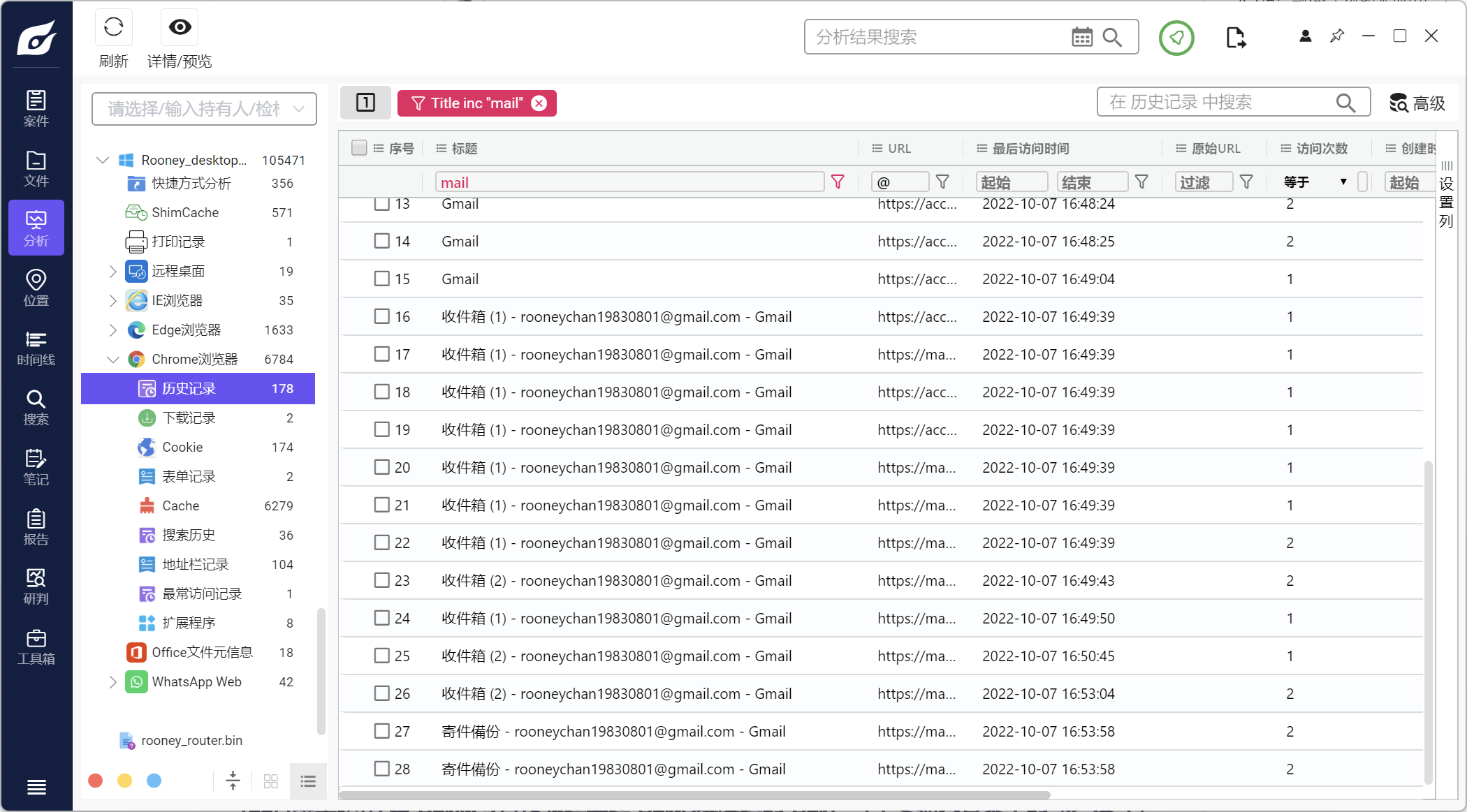Click the magnifier in 分析结果搜索 box
The width and height of the screenshot is (1467, 812).
pyautogui.click(x=1112, y=37)
